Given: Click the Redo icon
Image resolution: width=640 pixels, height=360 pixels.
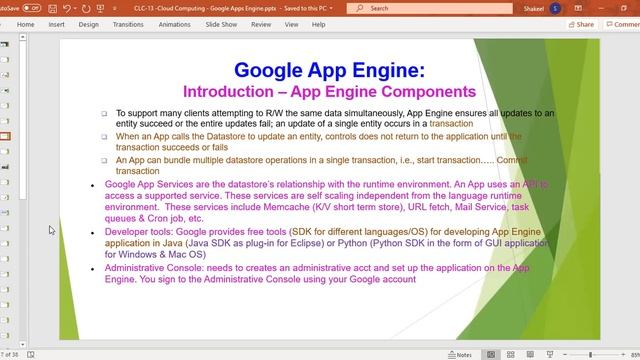Looking at the screenshot, I should [86, 9].
